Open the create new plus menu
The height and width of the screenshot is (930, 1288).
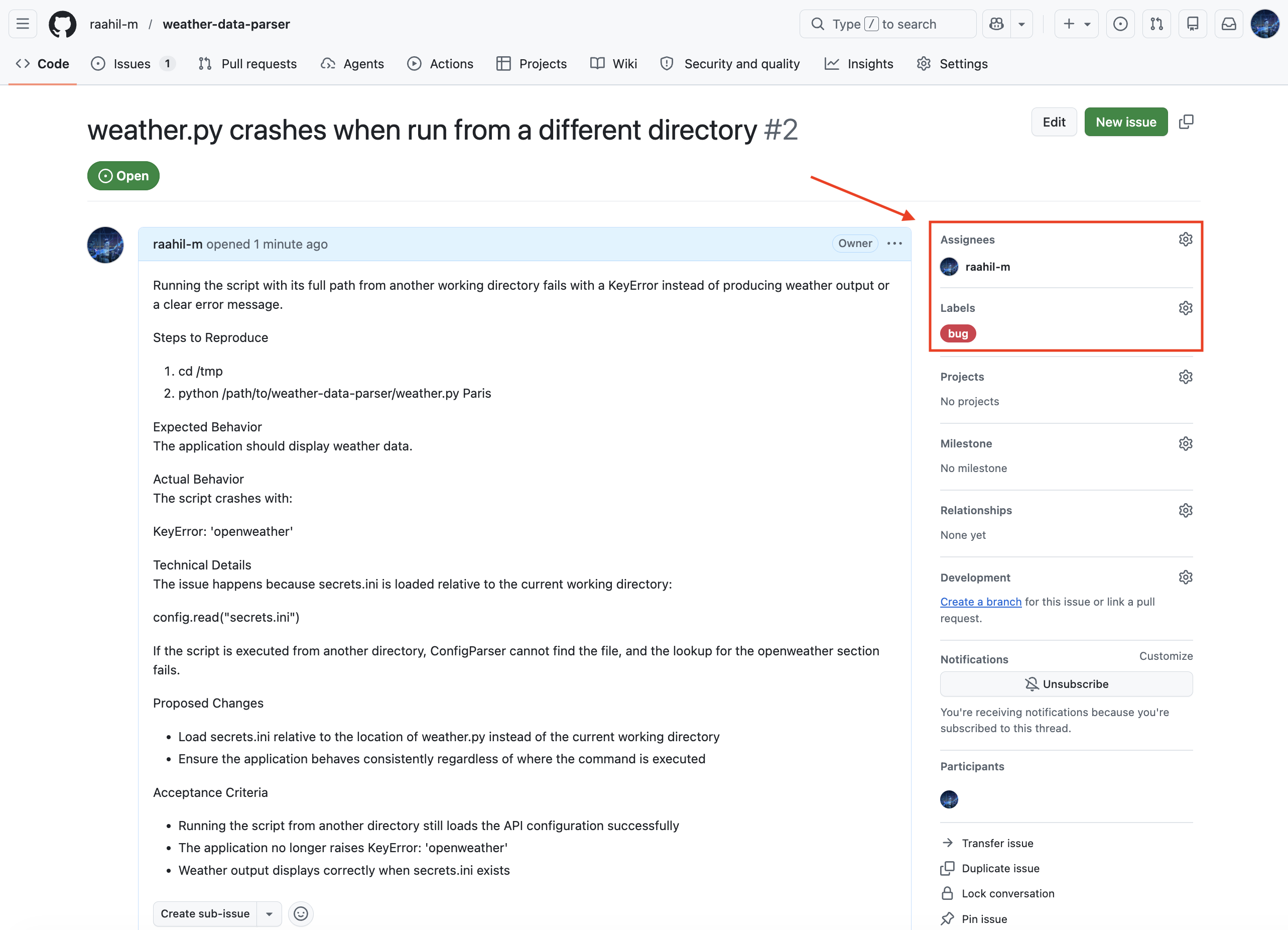[x=1076, y=24]
